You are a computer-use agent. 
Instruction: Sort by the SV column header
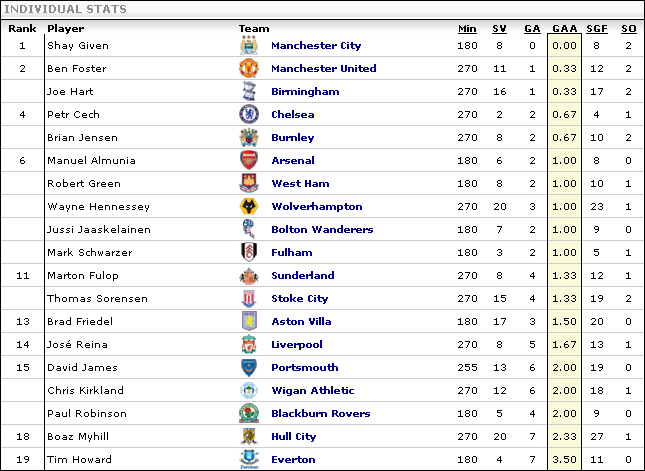[x=499, y=29]
